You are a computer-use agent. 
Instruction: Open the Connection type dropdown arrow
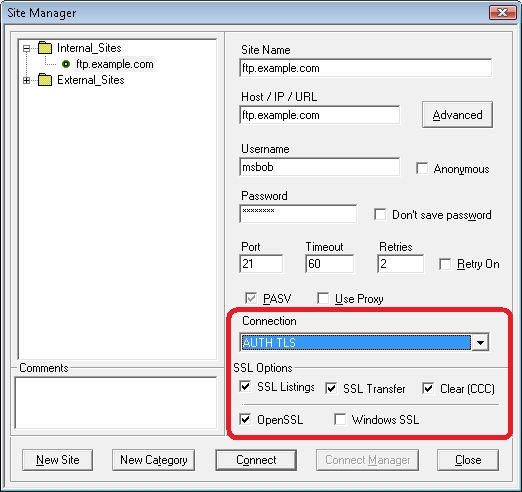[480, 342]
